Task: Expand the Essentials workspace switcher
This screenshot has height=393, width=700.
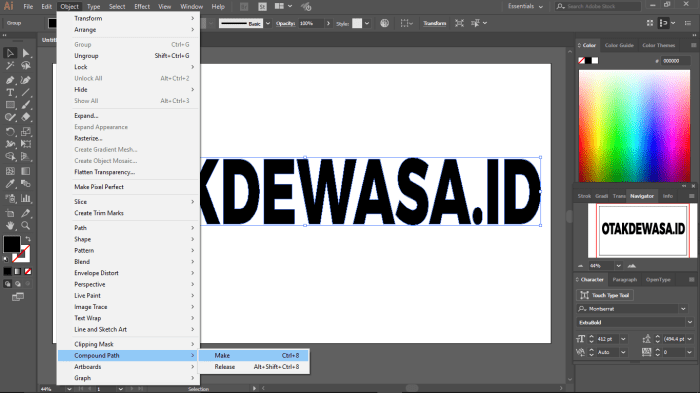Action: click(526, 6)
